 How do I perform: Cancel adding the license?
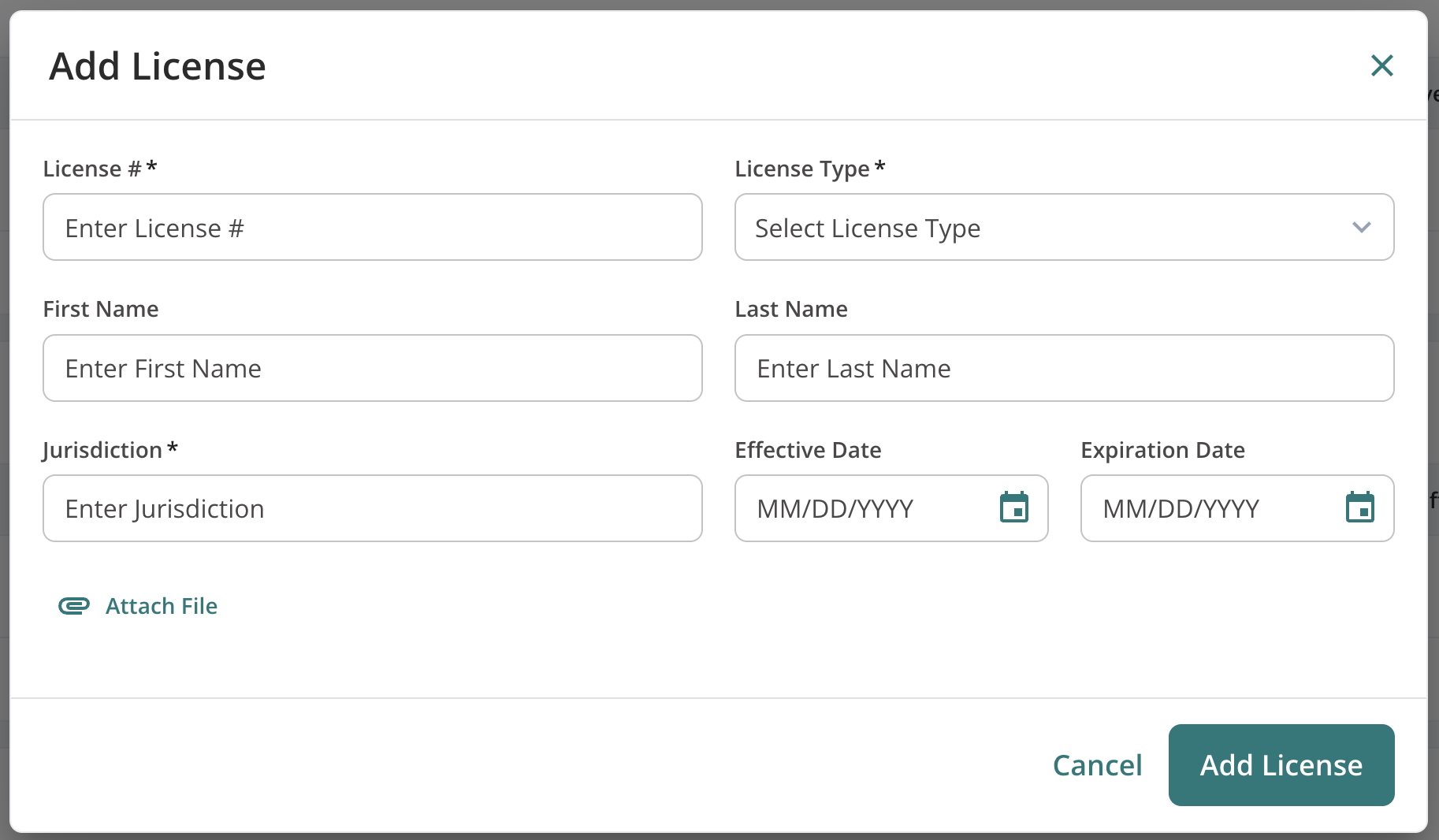click(1097, 765)
